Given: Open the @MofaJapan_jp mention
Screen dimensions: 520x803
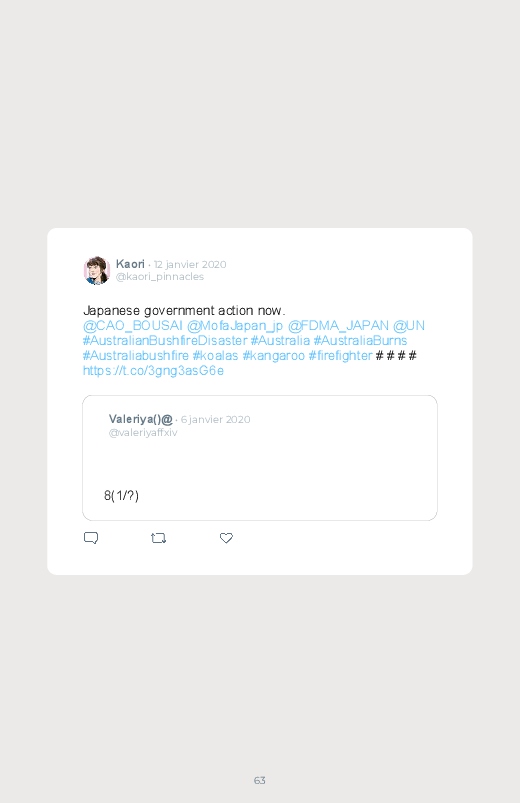Looking at the screenshot, I should (235, 326).
